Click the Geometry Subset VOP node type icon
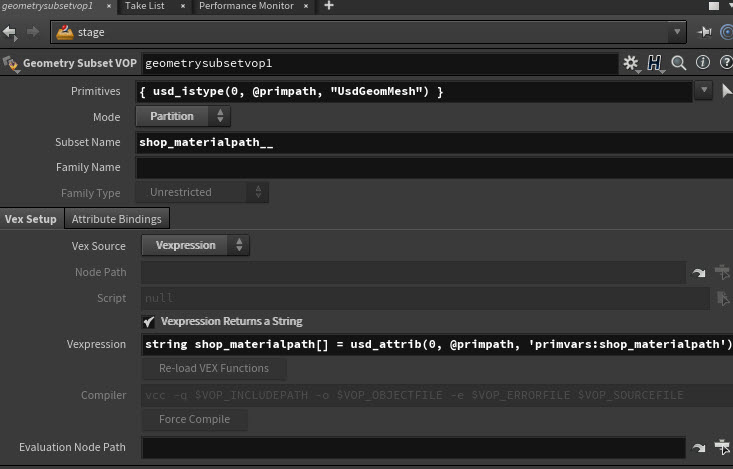 (10, 64)
